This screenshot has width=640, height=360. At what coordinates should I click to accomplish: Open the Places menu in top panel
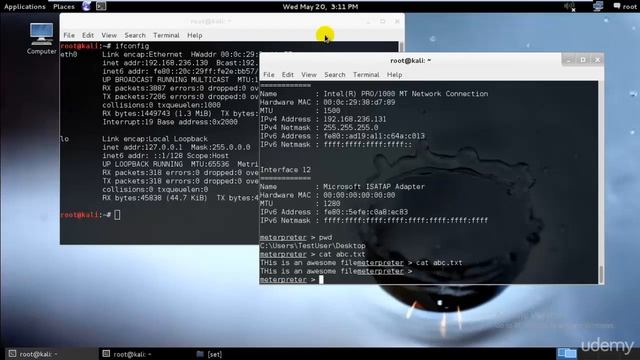64,7
